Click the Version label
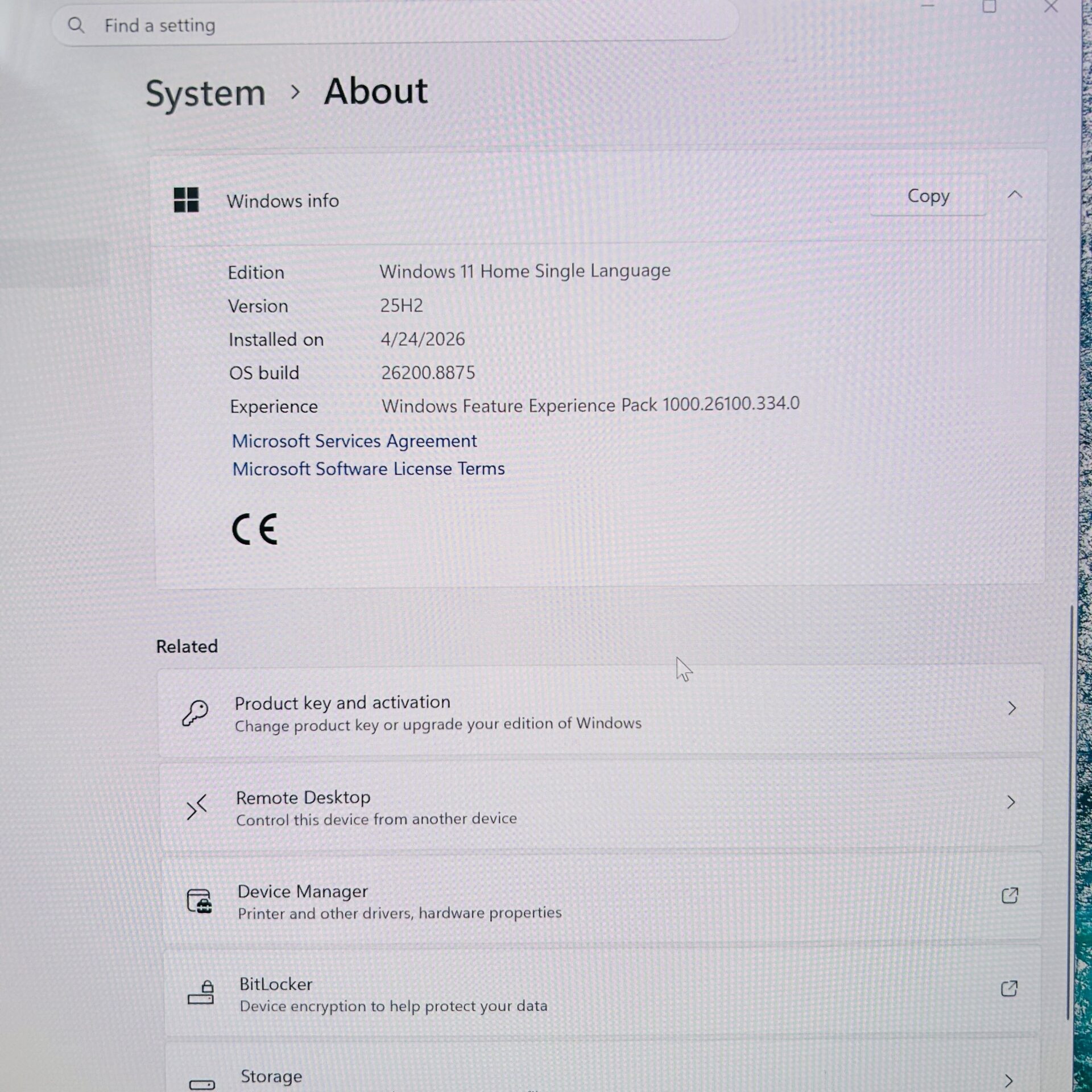 [x=258, y=306]
